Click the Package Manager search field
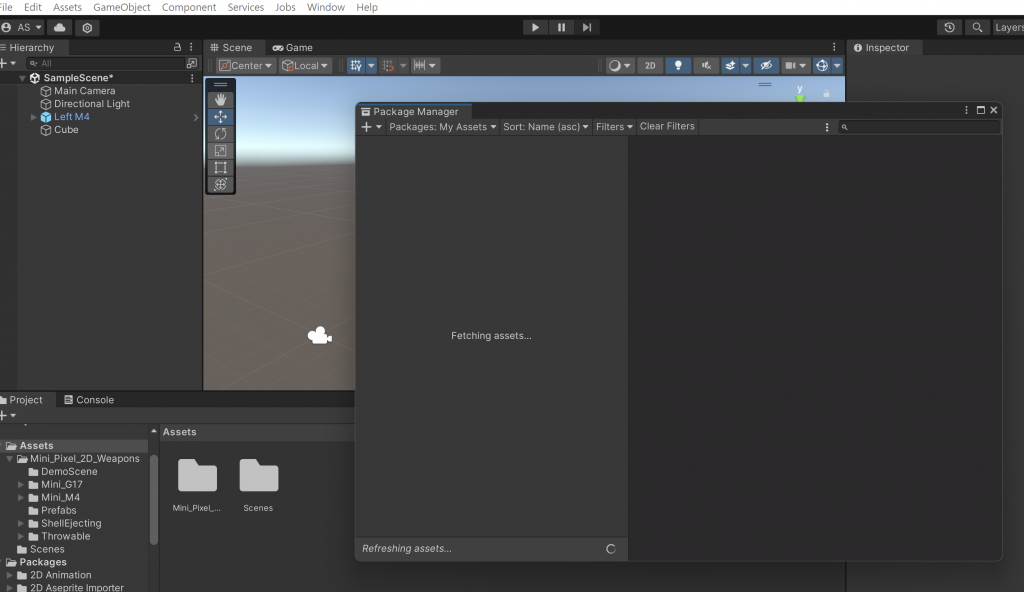Viewport: 1024px width, 592px height. pyautogui.click(x=919, y=127)
